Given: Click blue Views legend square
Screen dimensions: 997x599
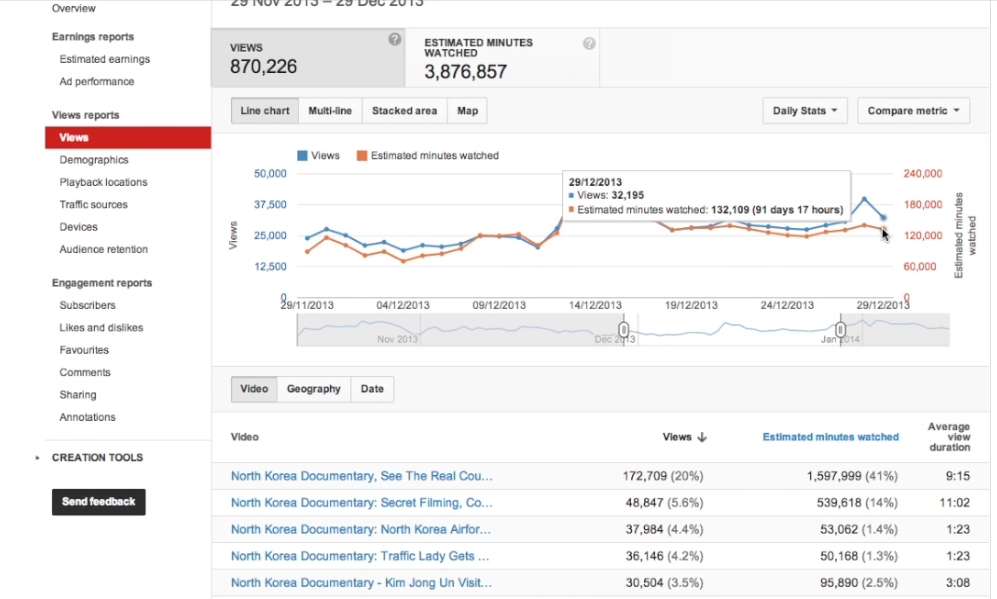Looking at the screenshot, I should 302,156.
